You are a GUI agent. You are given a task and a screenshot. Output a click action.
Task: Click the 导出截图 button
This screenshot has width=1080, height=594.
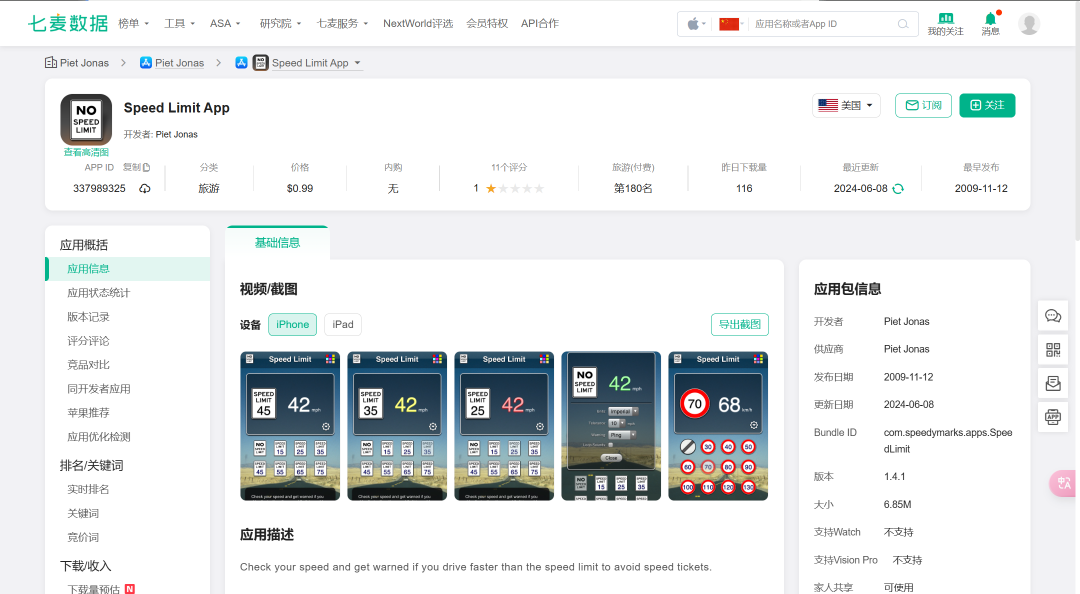(740, 325)
